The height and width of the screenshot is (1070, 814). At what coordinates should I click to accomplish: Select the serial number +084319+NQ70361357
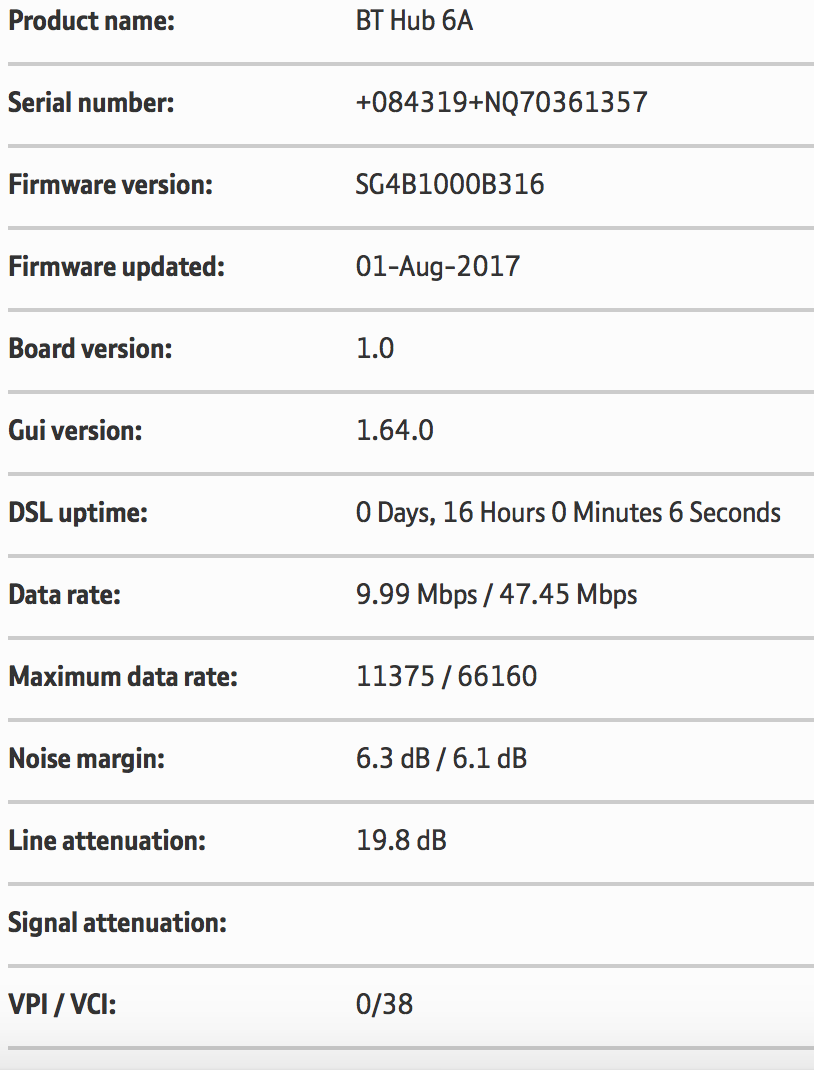501,103
